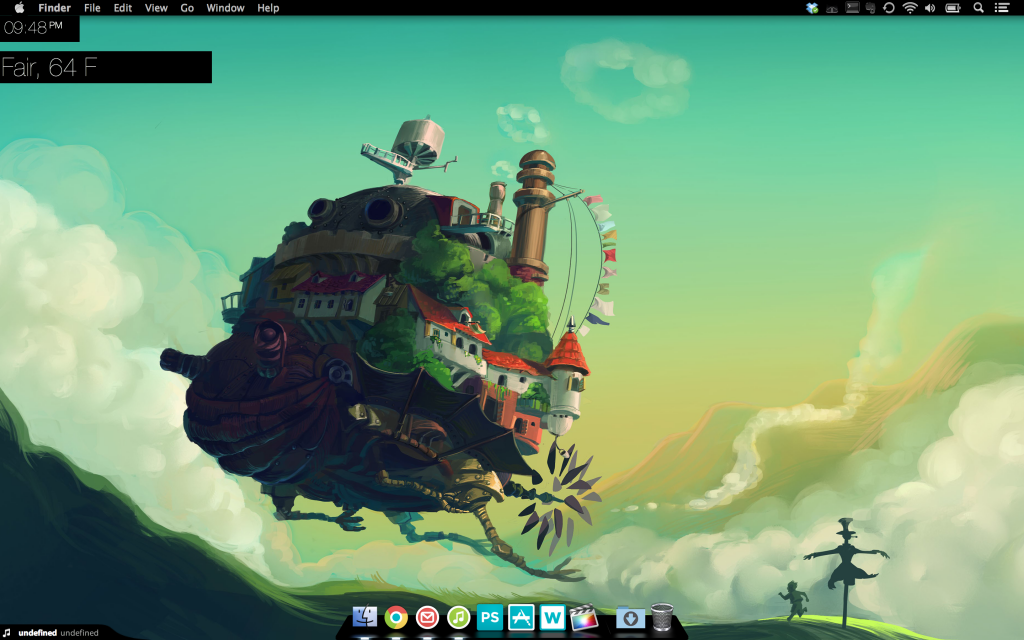Open the volume control in menu bar
The width and height of the screenshot is (1024, 640).
[x=930, y=8]
